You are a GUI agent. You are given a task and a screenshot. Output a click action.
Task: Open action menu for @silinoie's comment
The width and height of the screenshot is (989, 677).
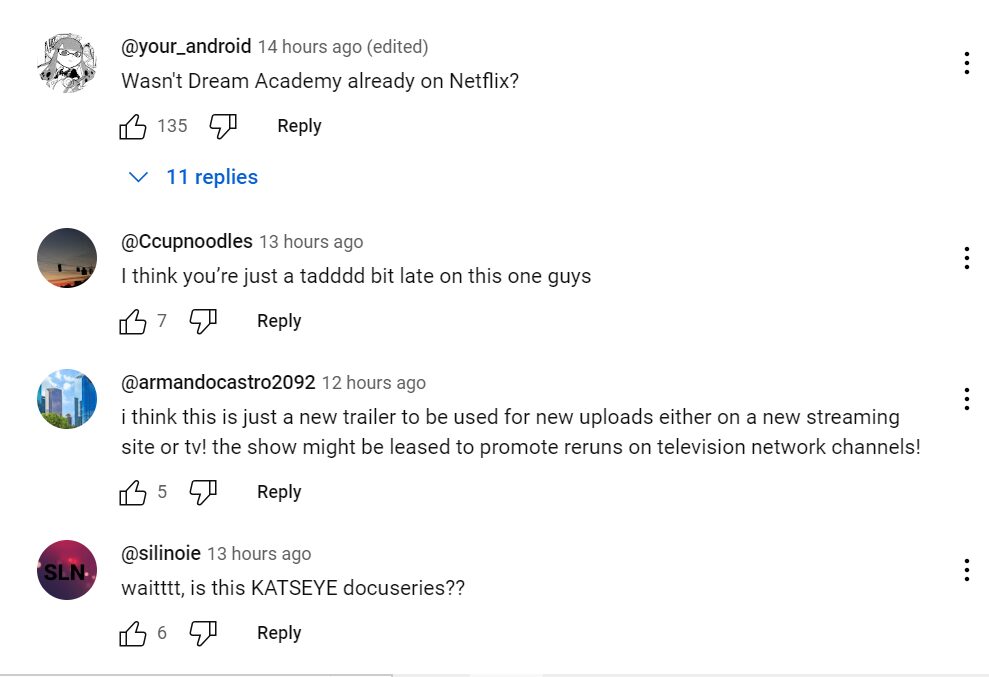pyautogui.click(x=966, y=570)
